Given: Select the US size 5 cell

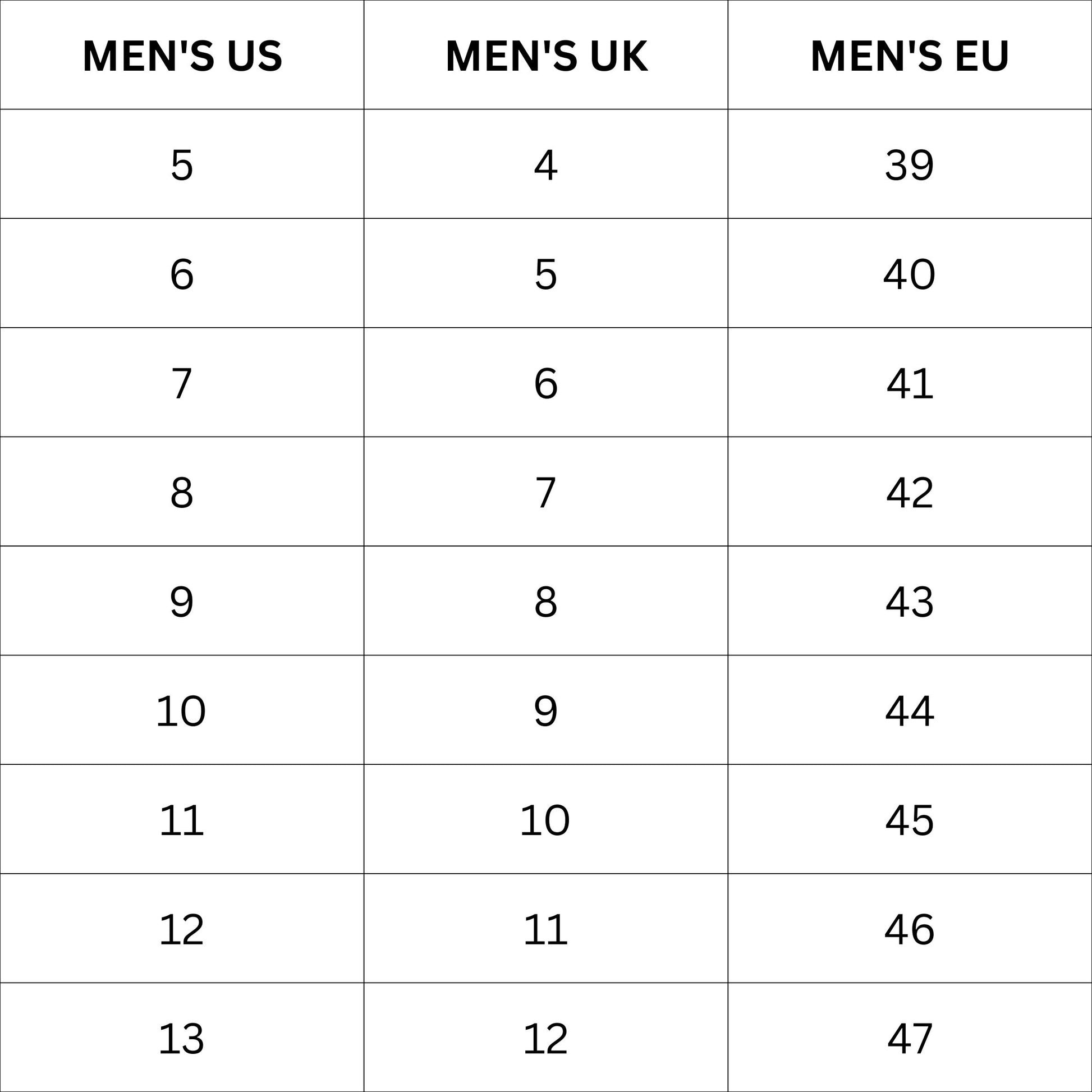Looking at the screenshot, I should pos(181,165).
